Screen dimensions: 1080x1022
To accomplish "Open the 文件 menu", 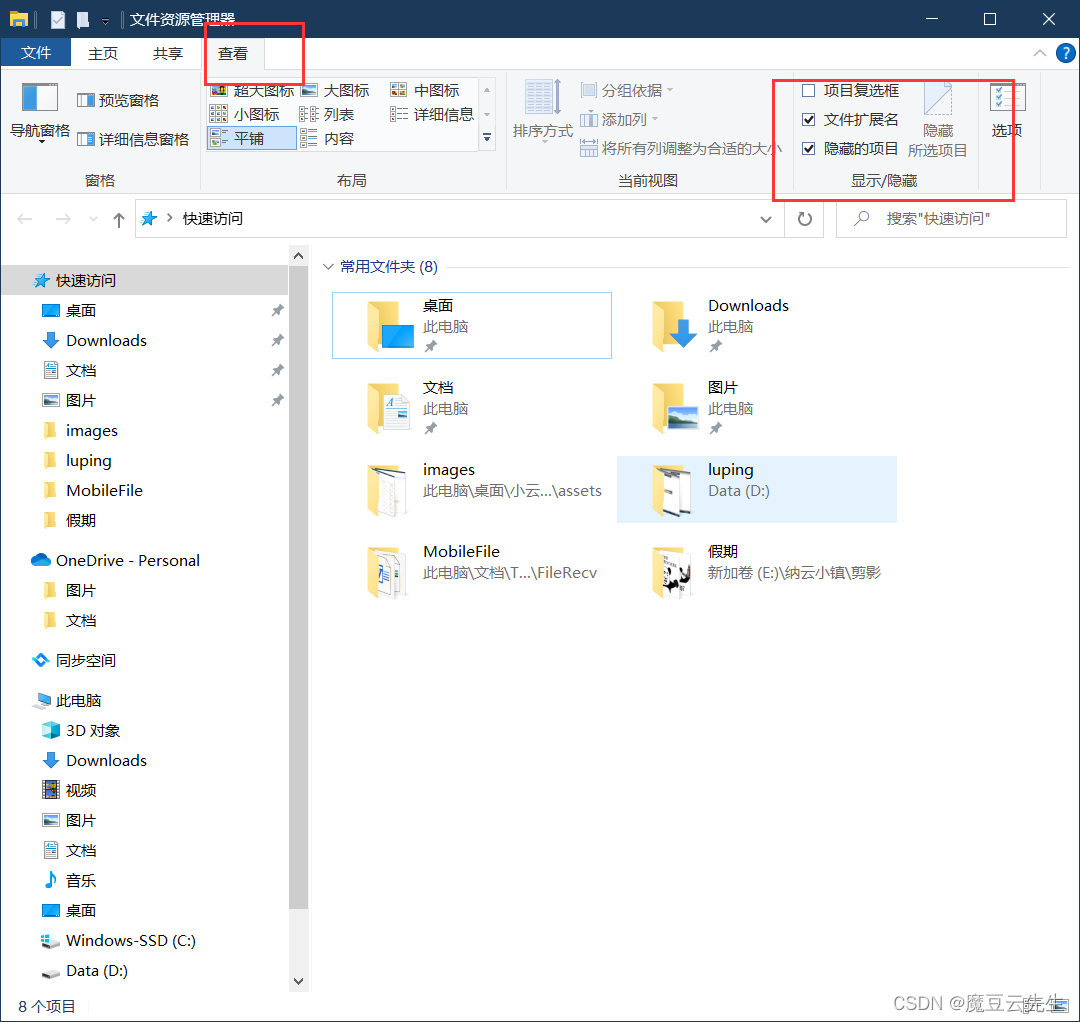I will coord(36,52).
